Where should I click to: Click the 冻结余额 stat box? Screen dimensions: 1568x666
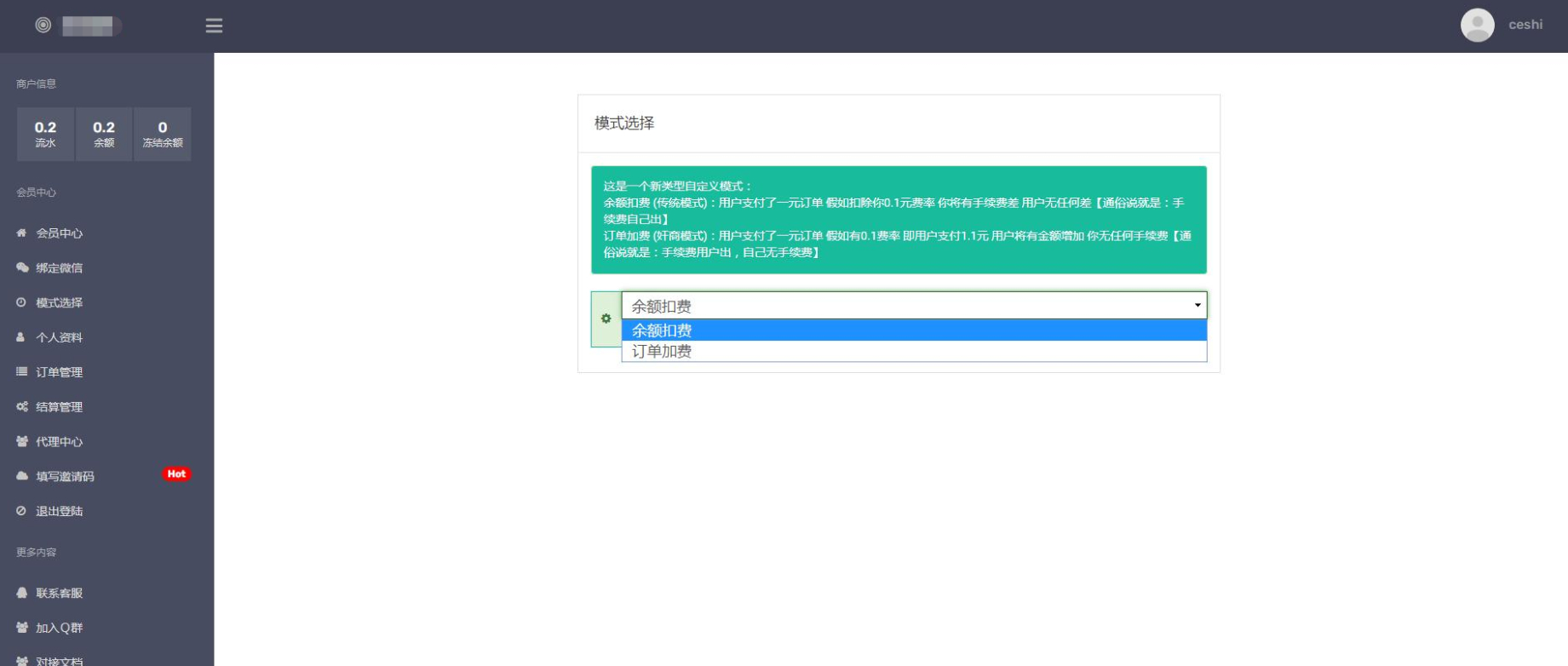click(162, 134)
